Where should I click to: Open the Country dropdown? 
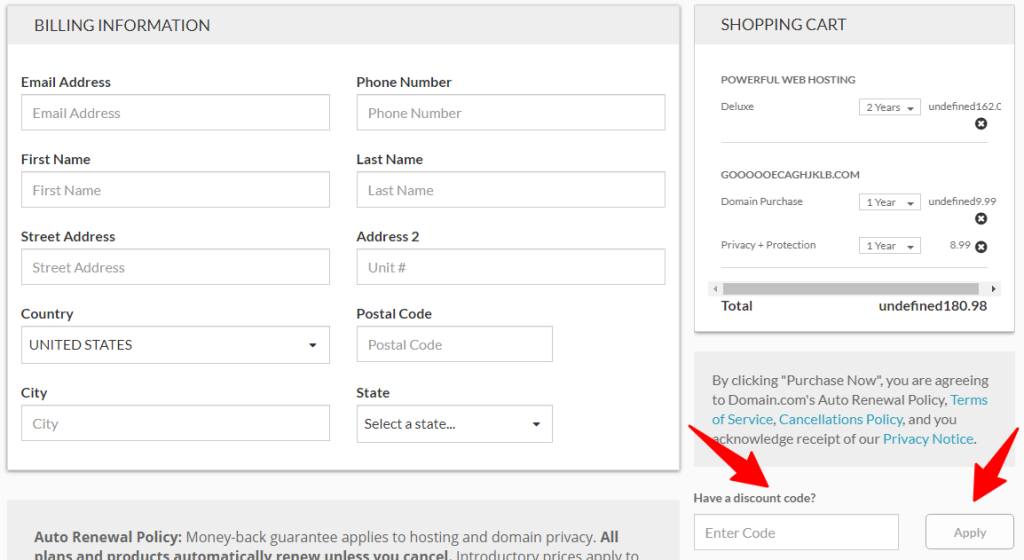[175, 345]
